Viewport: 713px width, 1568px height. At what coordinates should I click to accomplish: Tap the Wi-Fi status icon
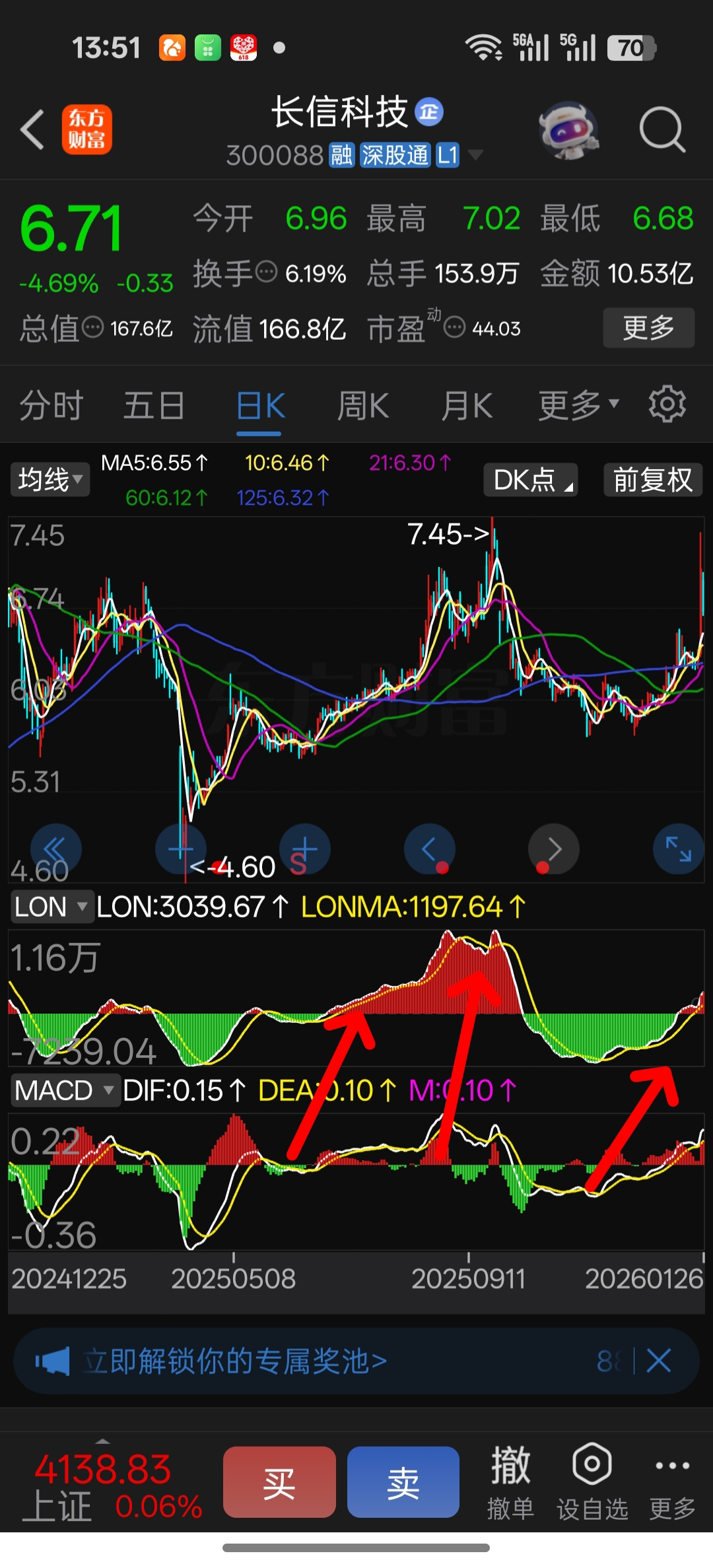[484, 48]
